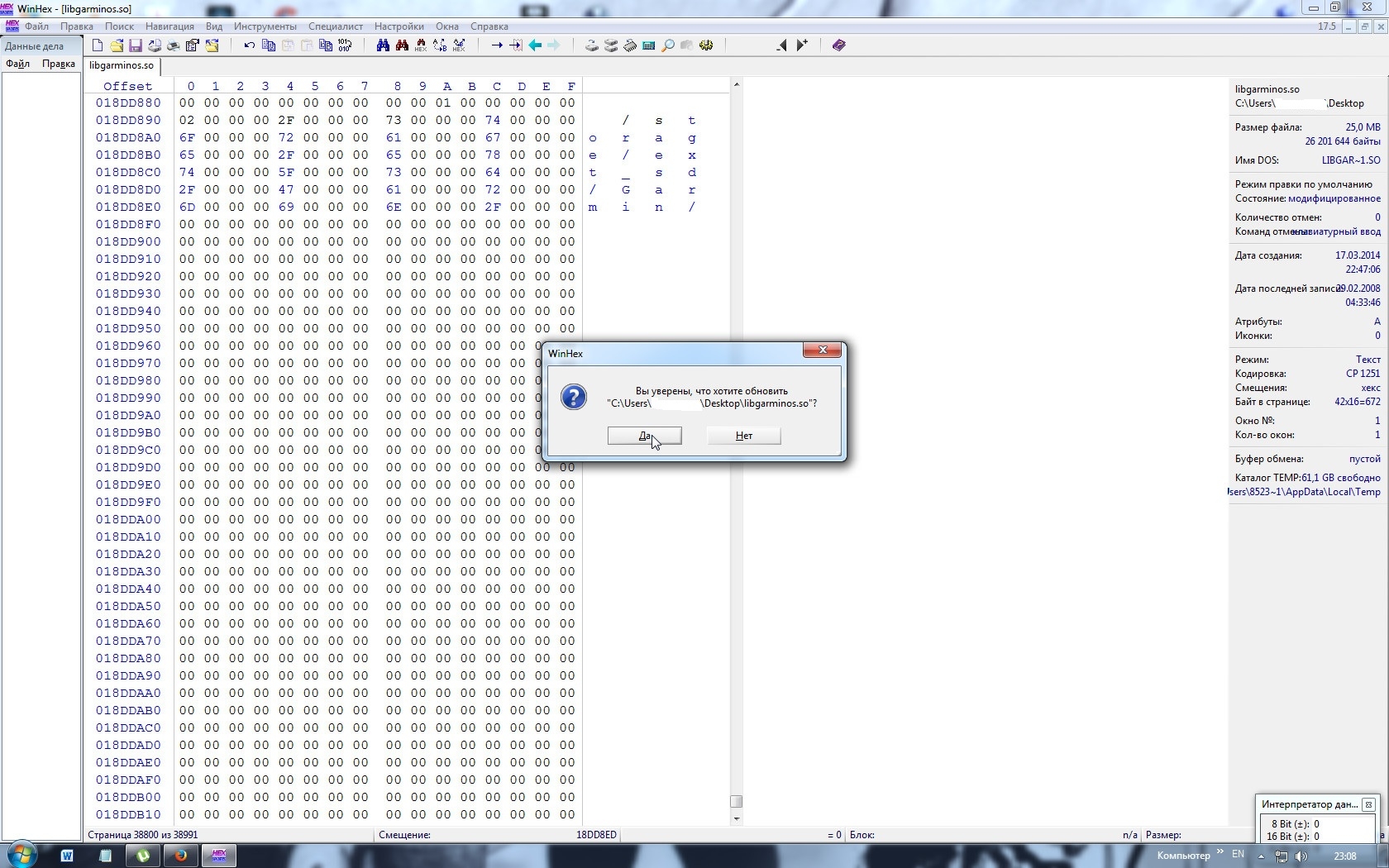
Task: Click the hex view scrollbar down arrow
Action: click(737, 819)
